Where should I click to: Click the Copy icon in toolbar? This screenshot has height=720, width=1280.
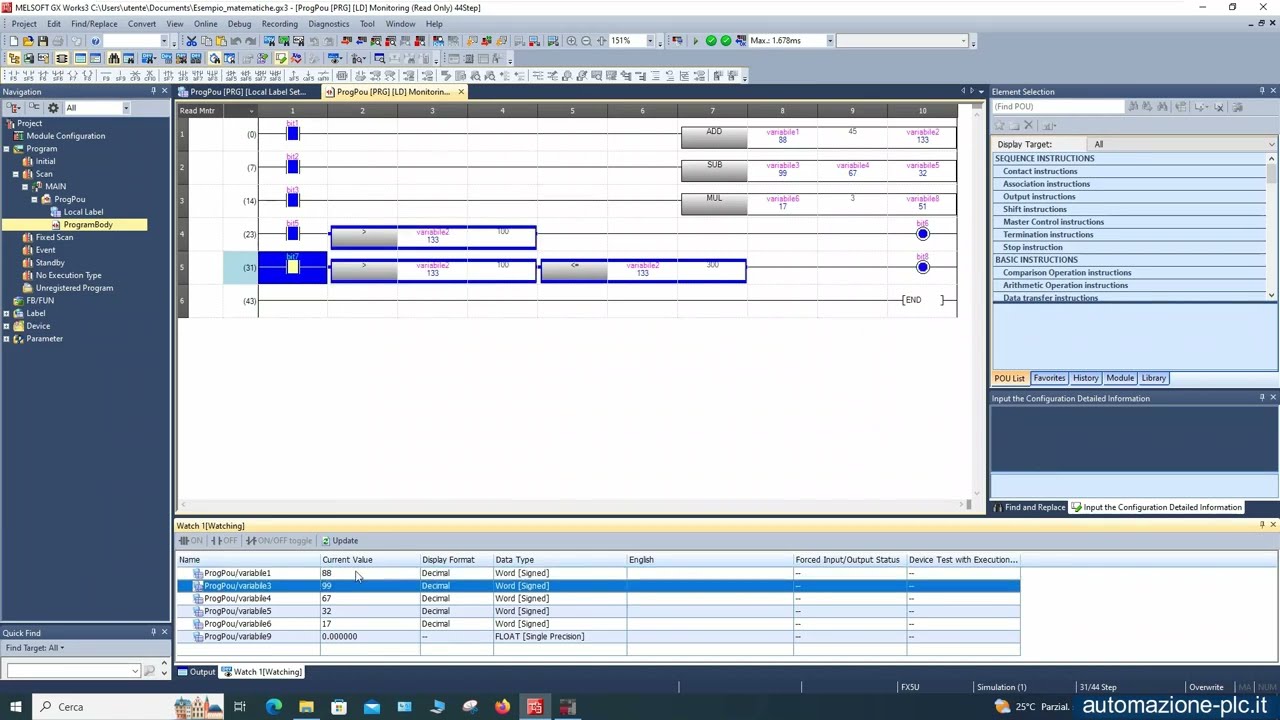pyautogui.click(x=206, y=41)
